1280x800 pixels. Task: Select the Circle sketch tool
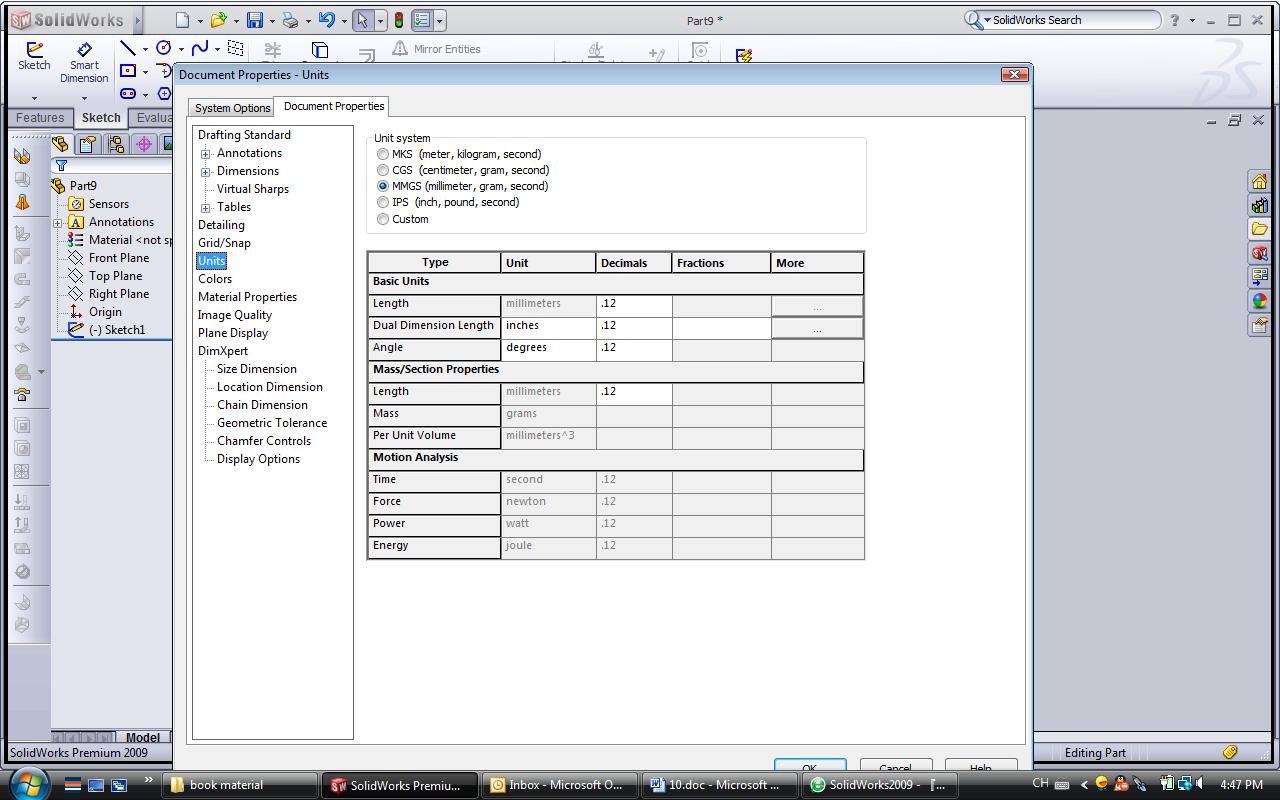(163, 48)
